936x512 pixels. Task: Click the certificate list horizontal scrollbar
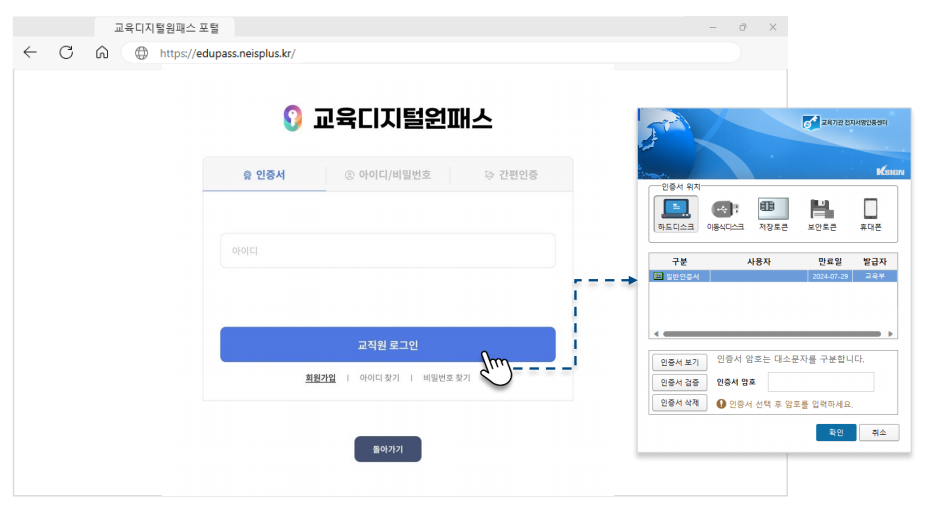[x=772, y=334]
